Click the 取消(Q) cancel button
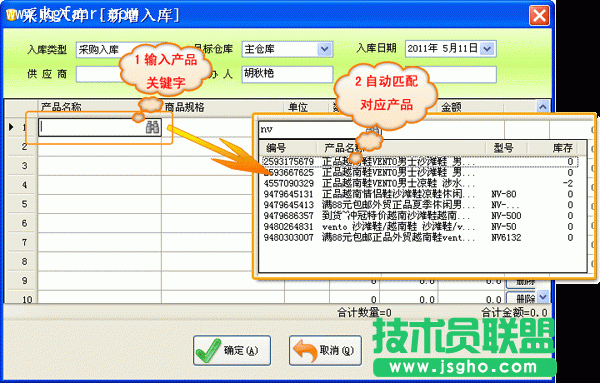Screen dimensions: 600x383 [325, 350]
